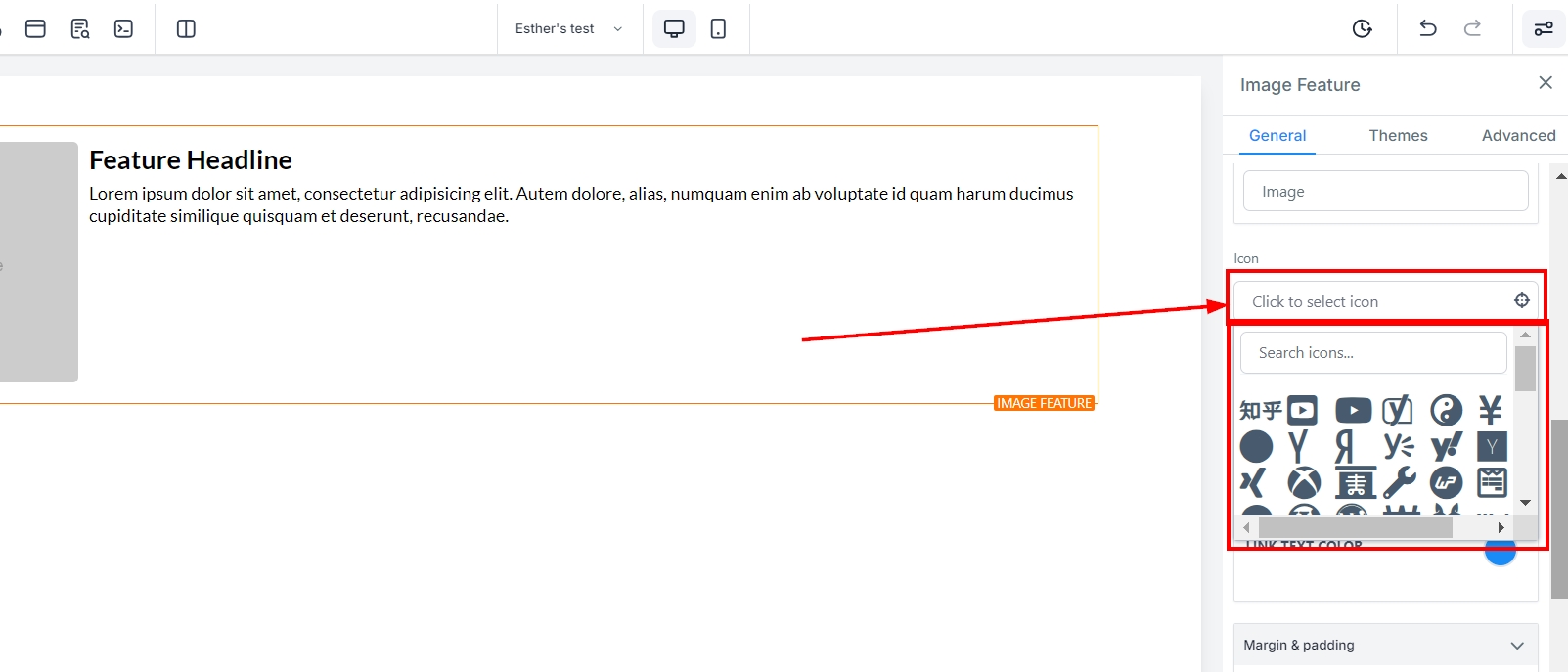Pick the Yahoo logo icon
This screenshot has height=672, width=1568.
1446,447
